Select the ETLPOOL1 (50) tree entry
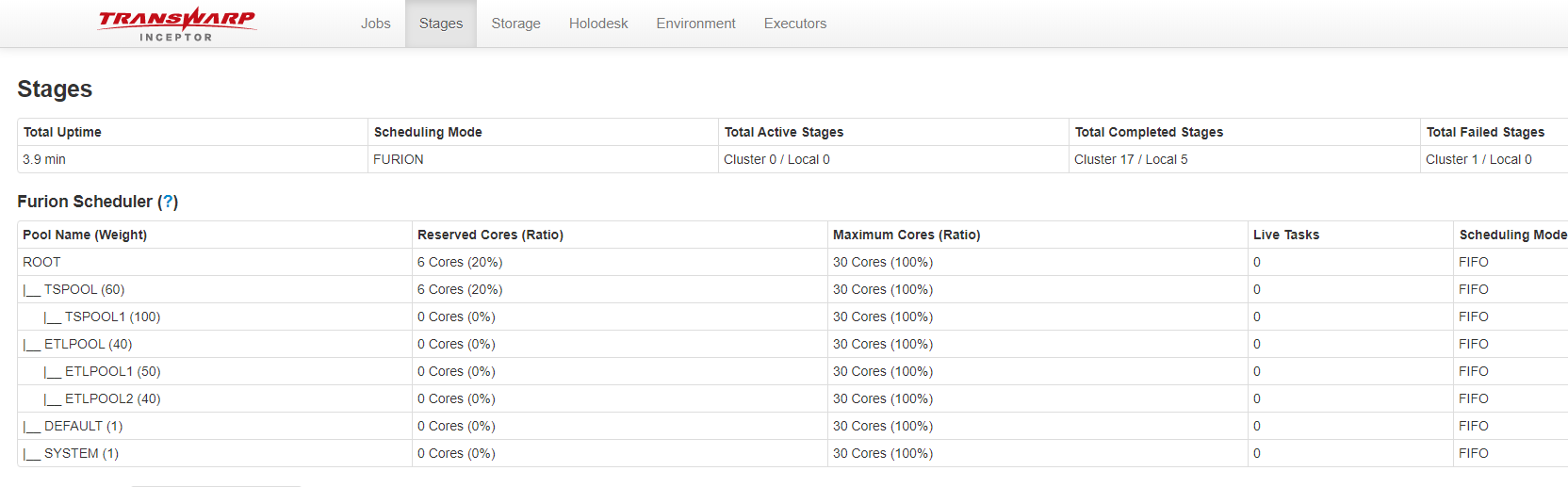The height and width of the screenshot is (487, 1568). point(112,371)
